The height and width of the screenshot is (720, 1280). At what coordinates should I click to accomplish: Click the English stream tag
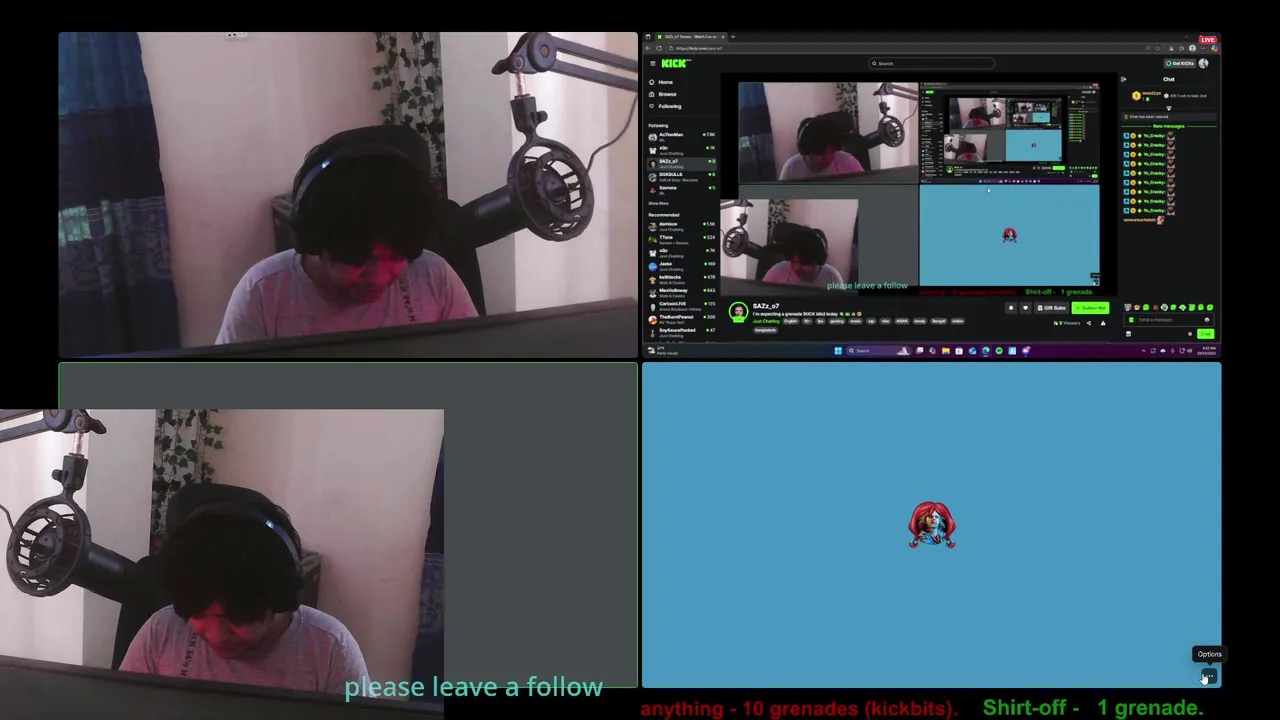[x=791, y=321]
